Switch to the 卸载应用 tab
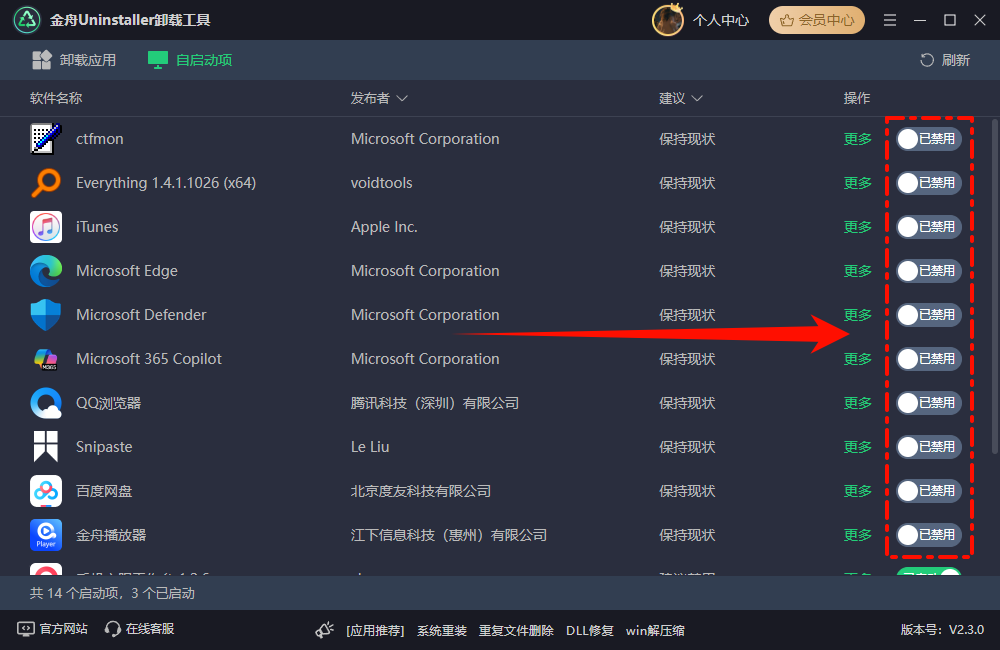Image resolution: width=1000 pixels, height=650 pixels. click(73, 60)
